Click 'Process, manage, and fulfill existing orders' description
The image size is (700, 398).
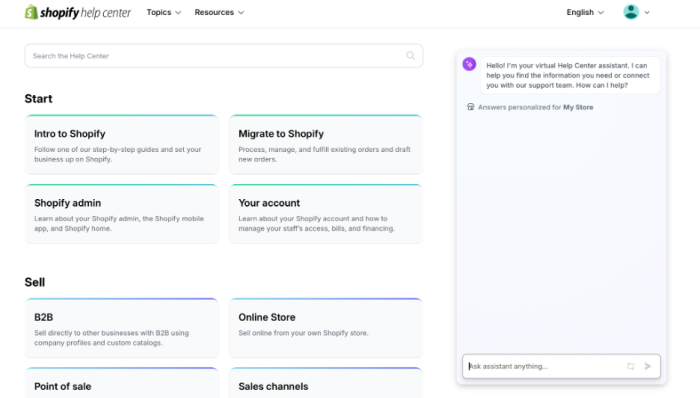325,154
